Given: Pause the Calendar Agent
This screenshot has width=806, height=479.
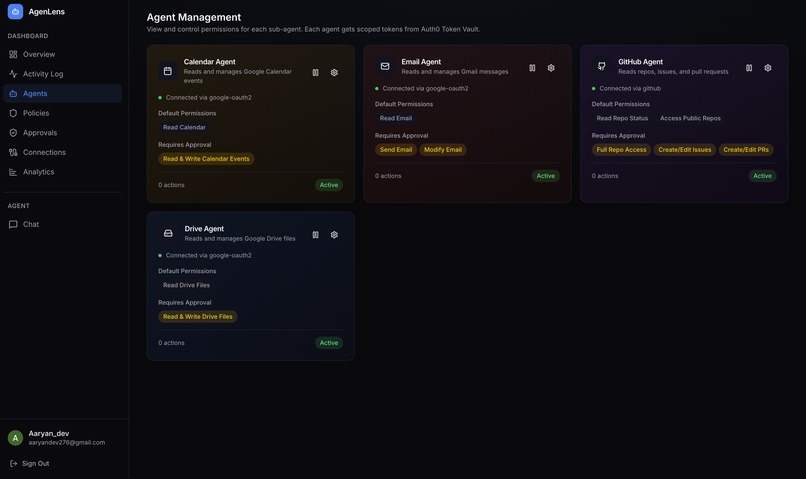Looking at the screenshot, I should tap(316, 72).
